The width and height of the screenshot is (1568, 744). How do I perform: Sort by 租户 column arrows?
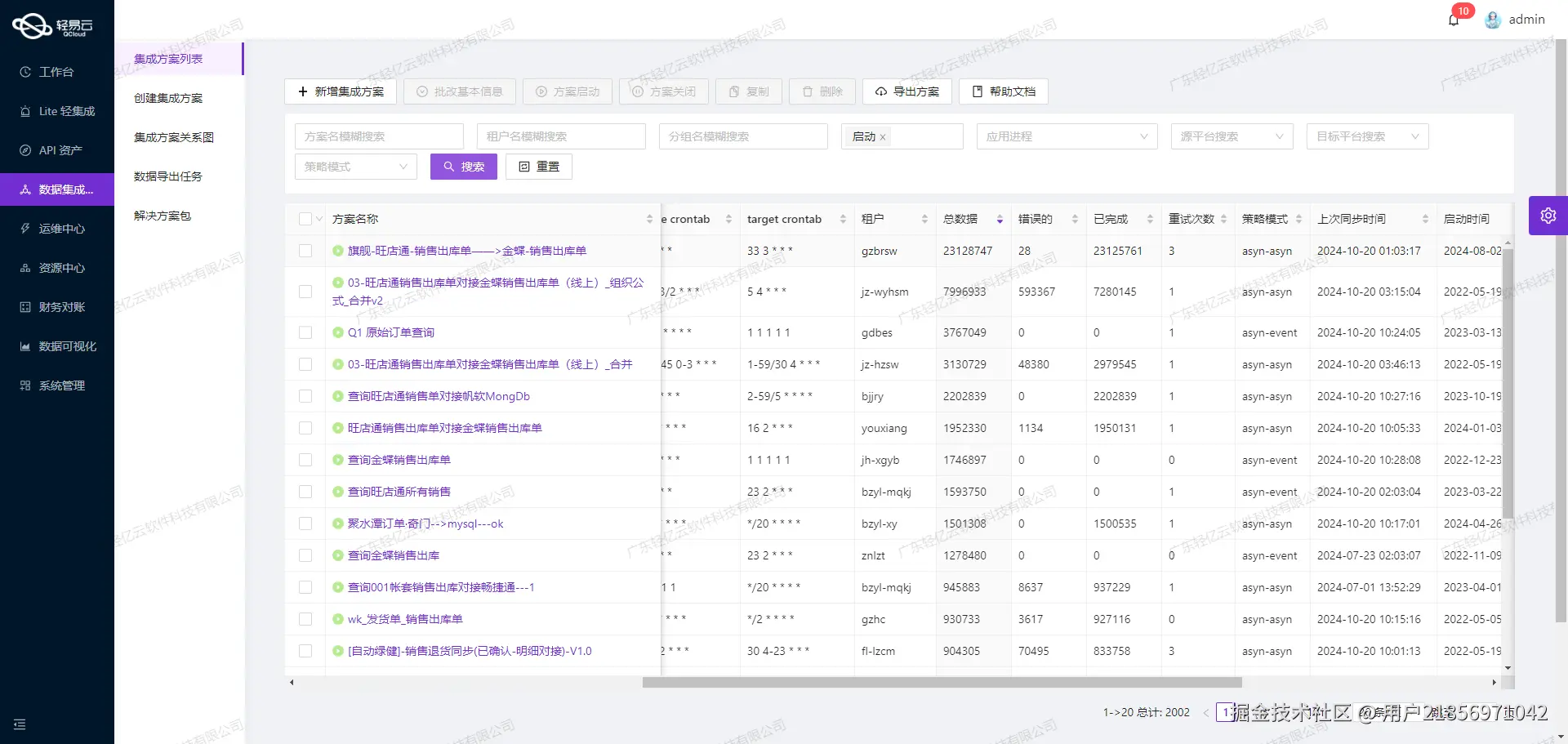(x=924, y=219)
